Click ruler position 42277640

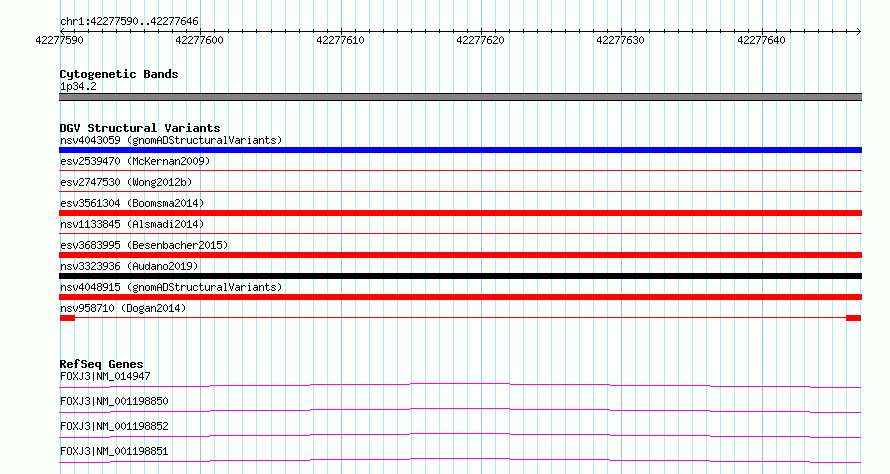point(761,40)
